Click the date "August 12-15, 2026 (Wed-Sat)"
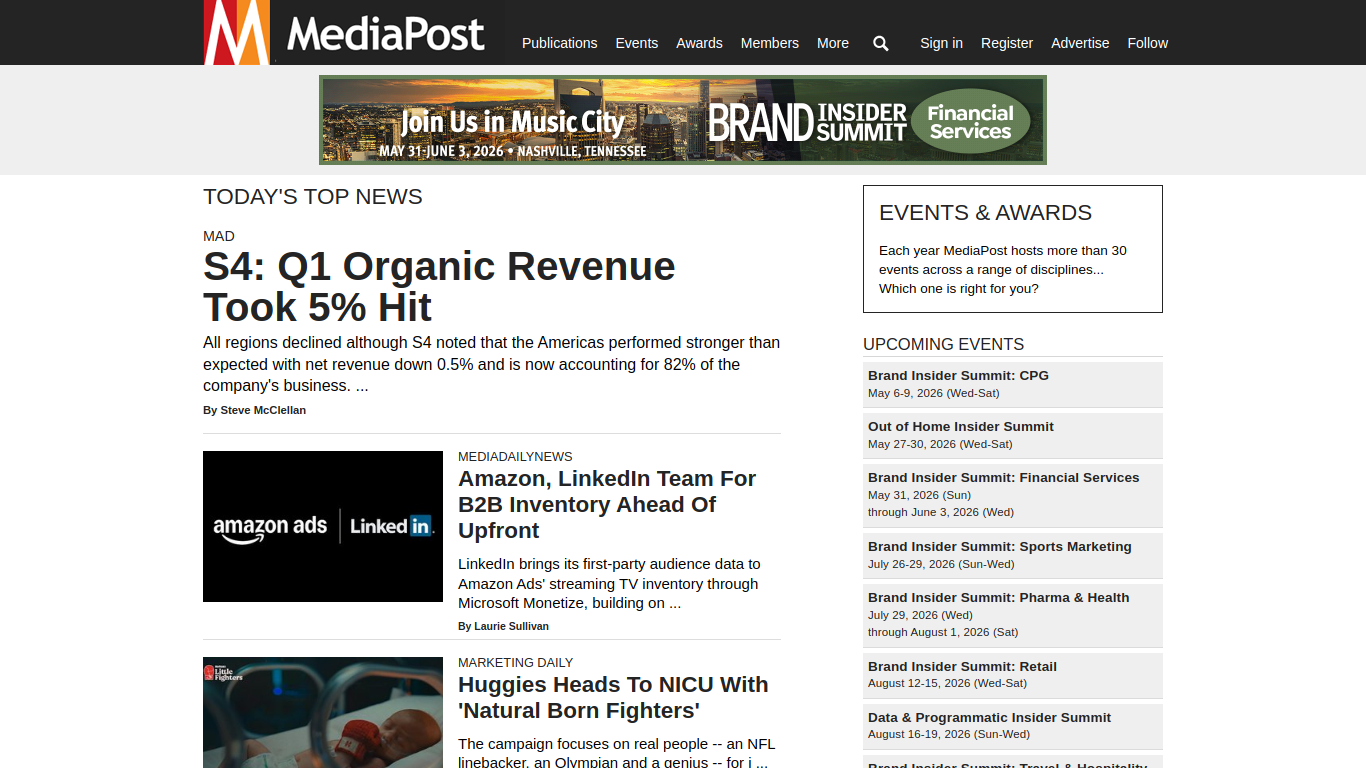The height and width of the screenshot is (768, 1366). click(x=947, y=683)
